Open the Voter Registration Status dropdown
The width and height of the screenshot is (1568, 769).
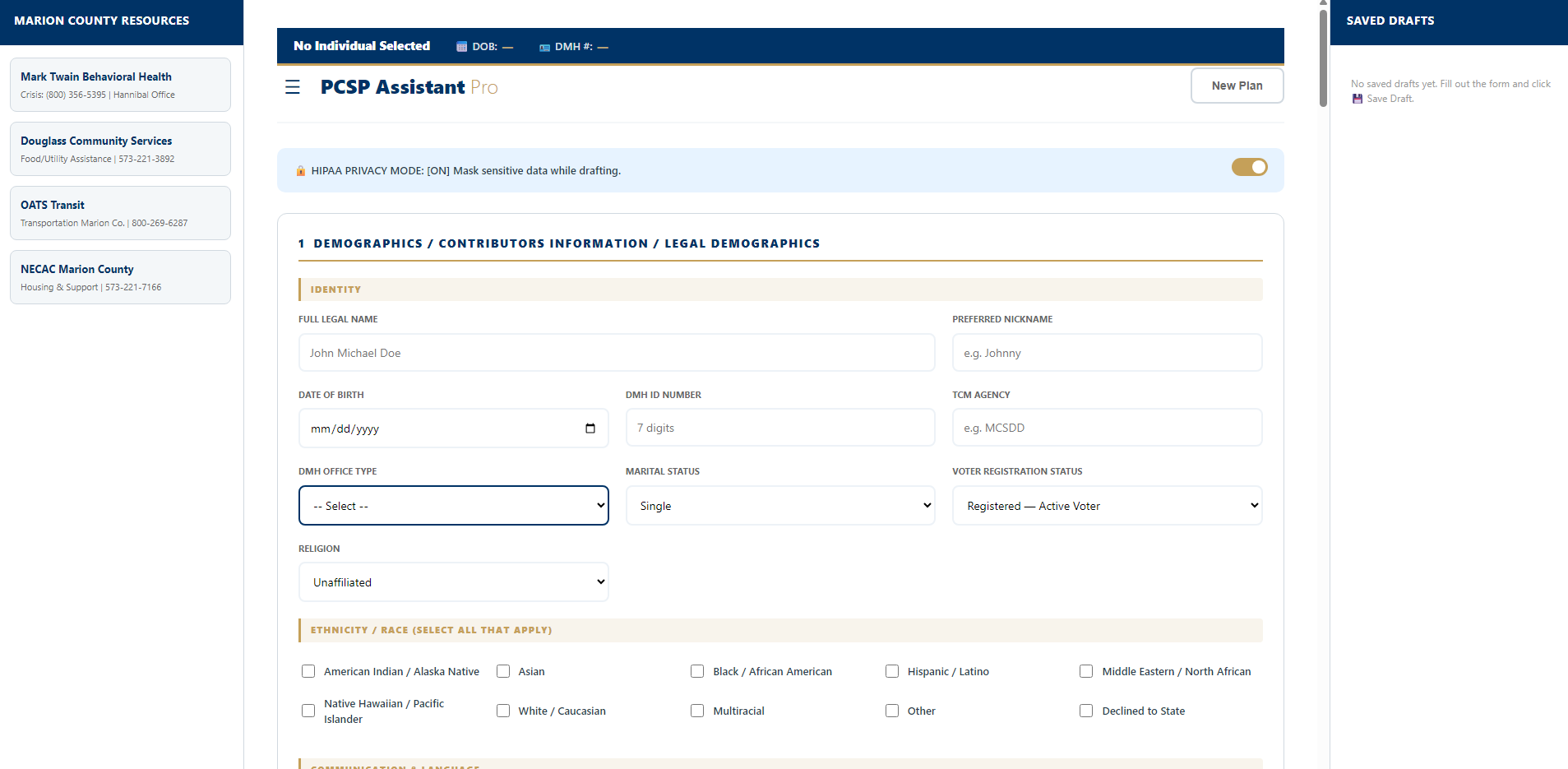coord(1106,505)
